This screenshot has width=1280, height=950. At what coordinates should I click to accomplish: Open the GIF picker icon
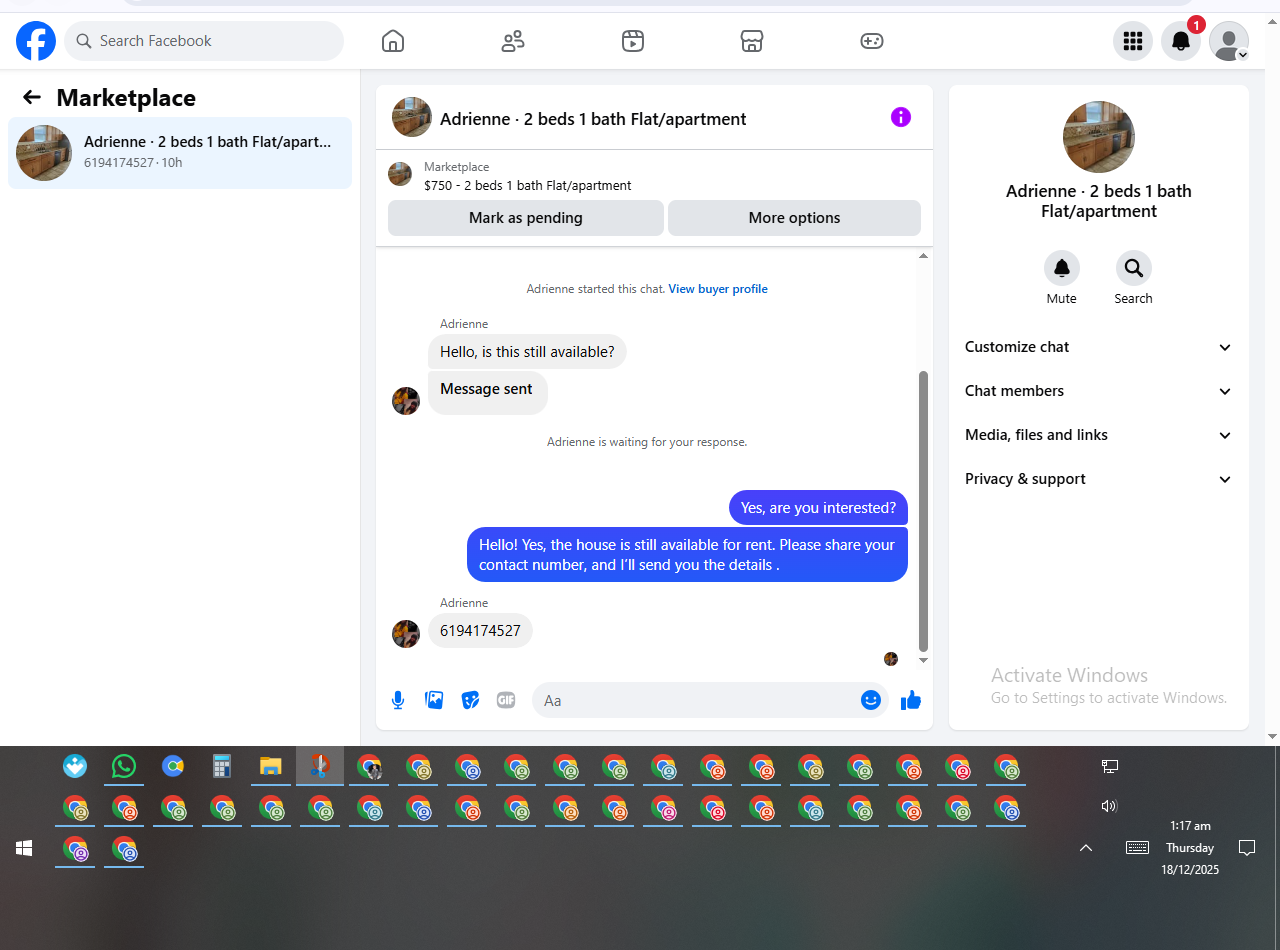coord(506,700)
